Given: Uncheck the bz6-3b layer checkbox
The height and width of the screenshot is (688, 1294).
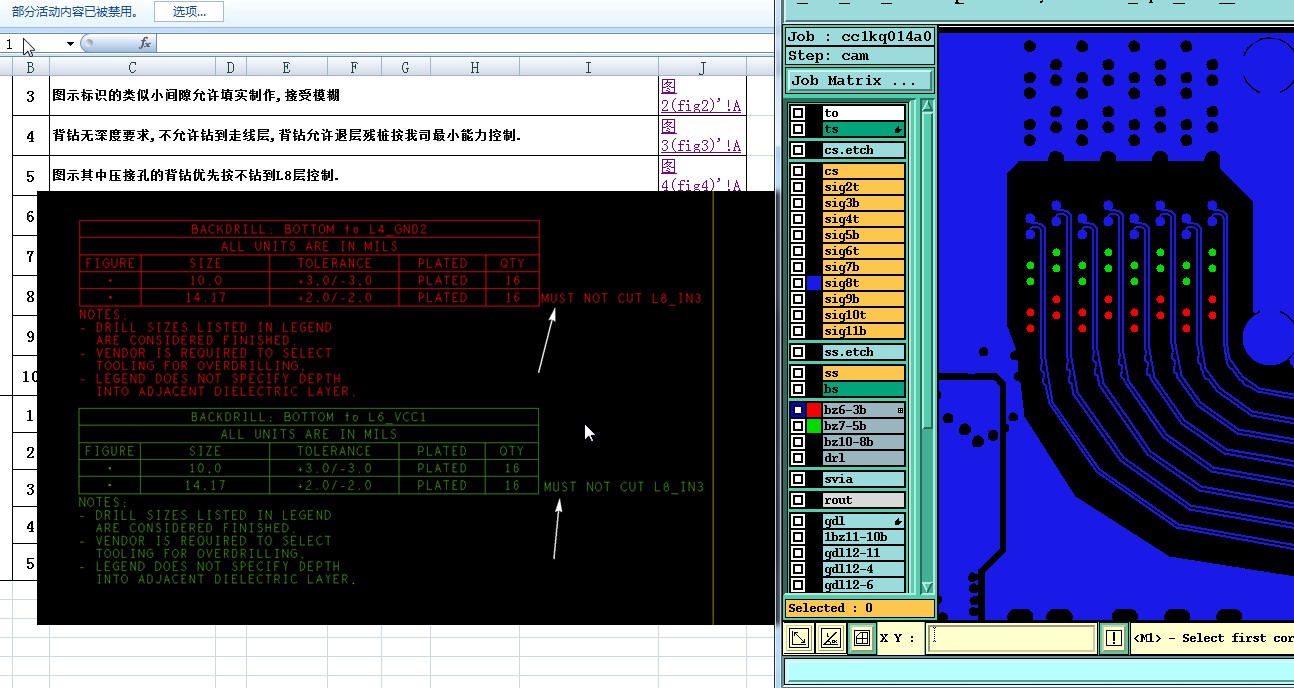Looking at the screenshot, I should pyautogui.click(x=798, y=410).
